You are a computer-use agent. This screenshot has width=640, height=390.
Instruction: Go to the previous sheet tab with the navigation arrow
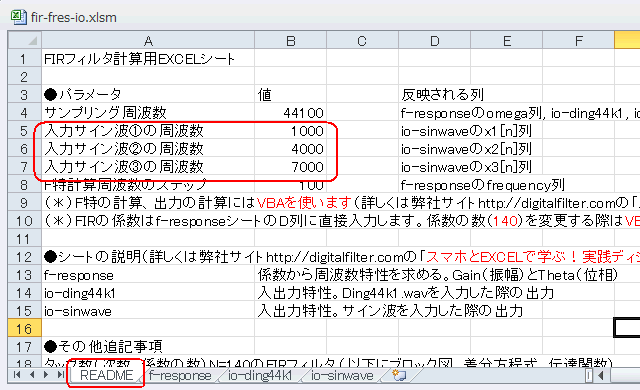click(x=32, y=375)
